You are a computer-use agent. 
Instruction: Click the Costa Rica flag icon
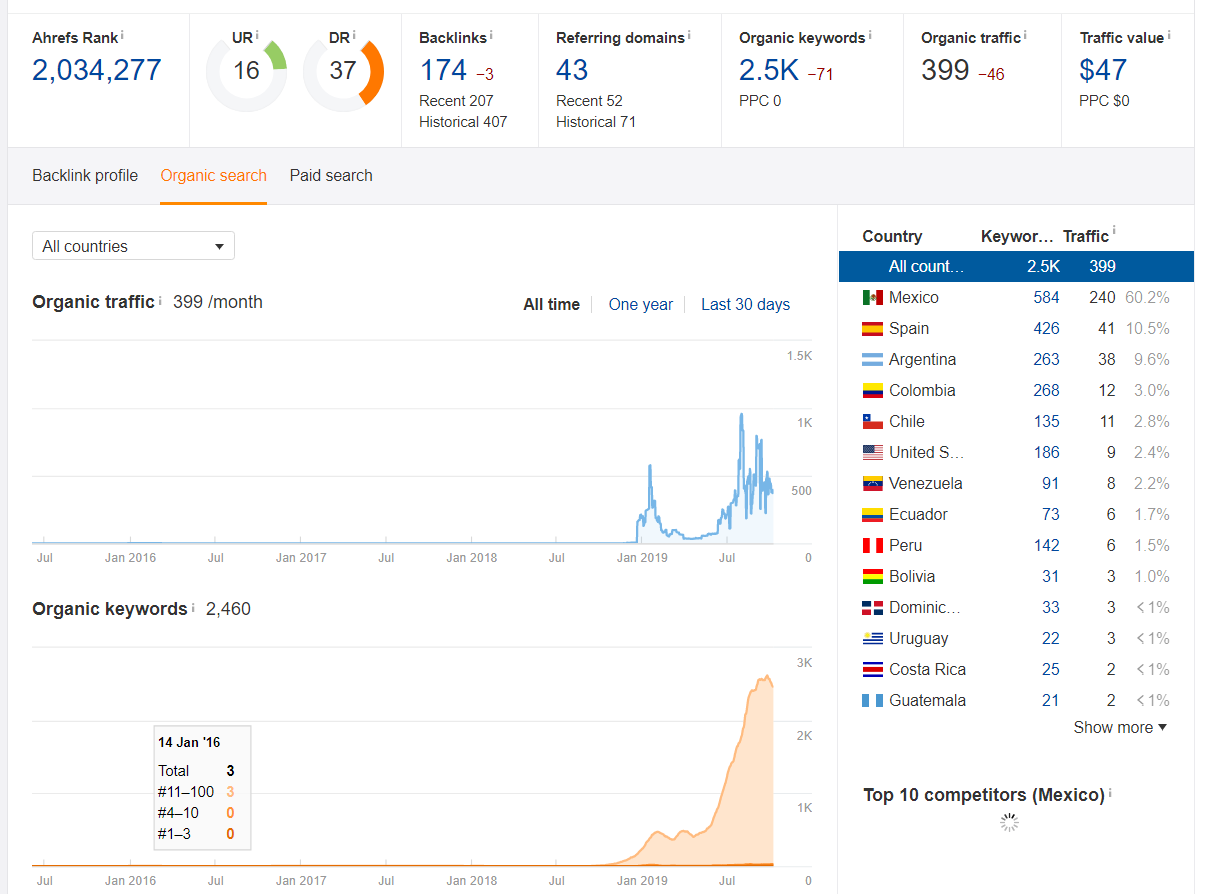(872, 670)
